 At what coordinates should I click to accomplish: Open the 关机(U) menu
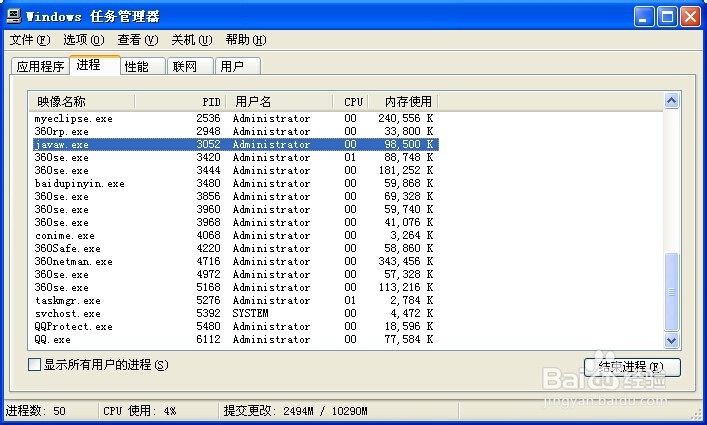pyautogui.click(x=192, y=40)
